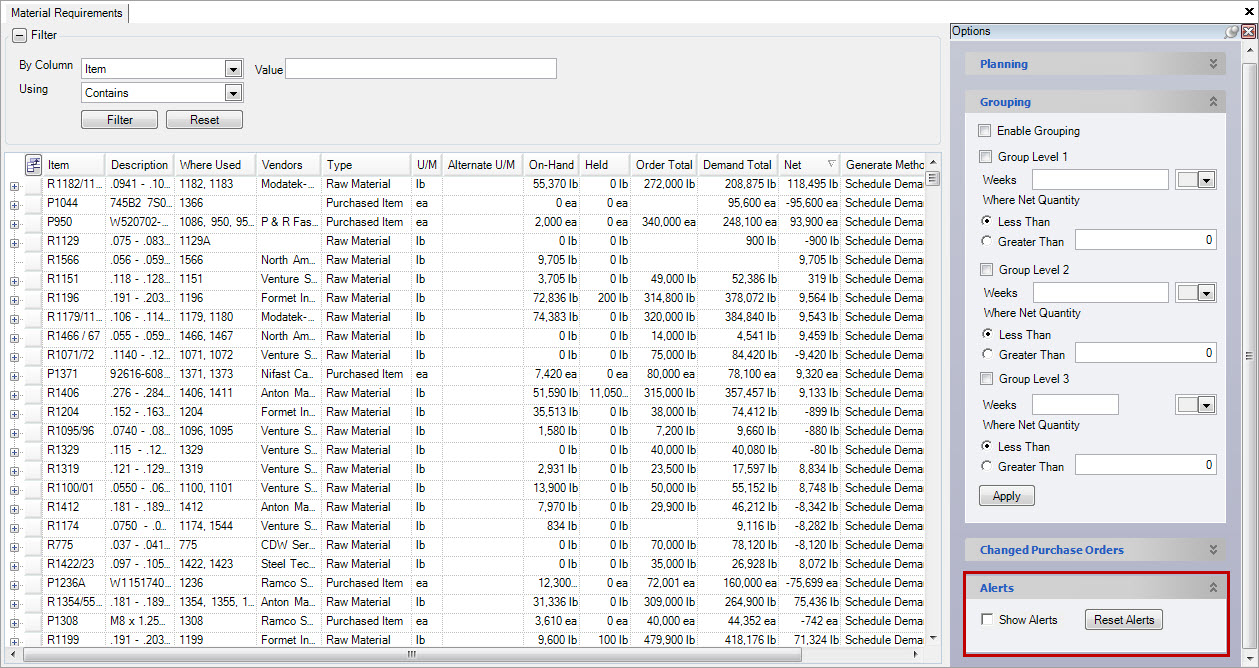Enable the Enable Grouping checkbox

(985, 131)
